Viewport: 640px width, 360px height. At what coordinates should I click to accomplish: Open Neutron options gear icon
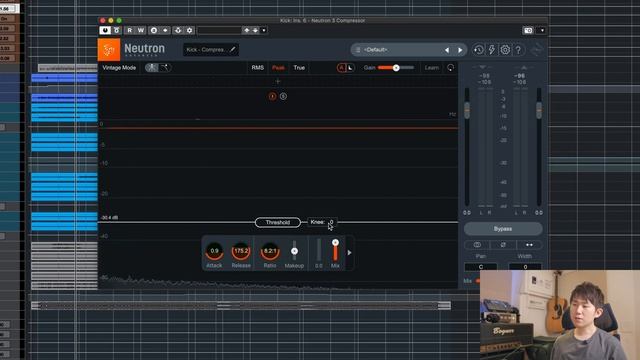[x=505, y=50]
